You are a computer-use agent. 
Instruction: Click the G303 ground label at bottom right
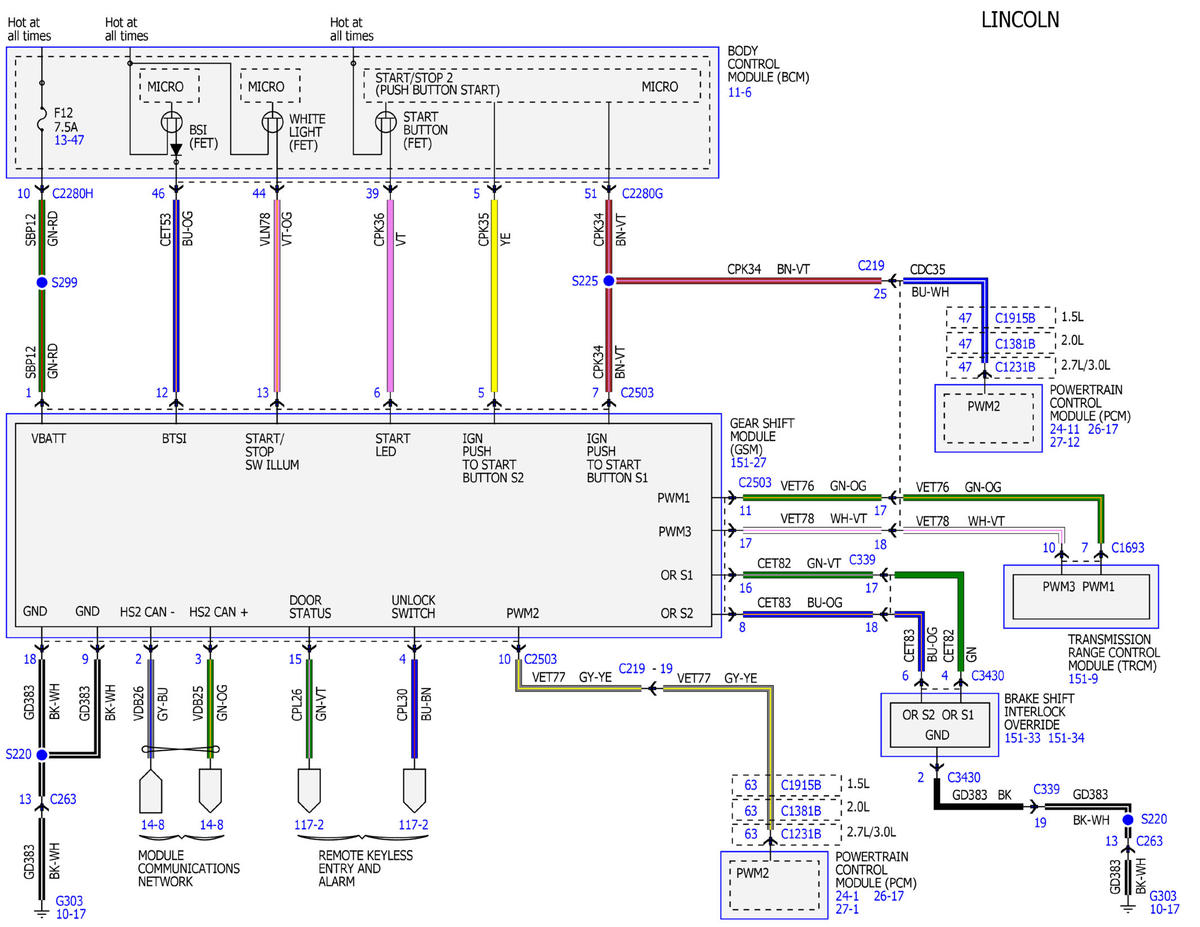click(1163, 896)
